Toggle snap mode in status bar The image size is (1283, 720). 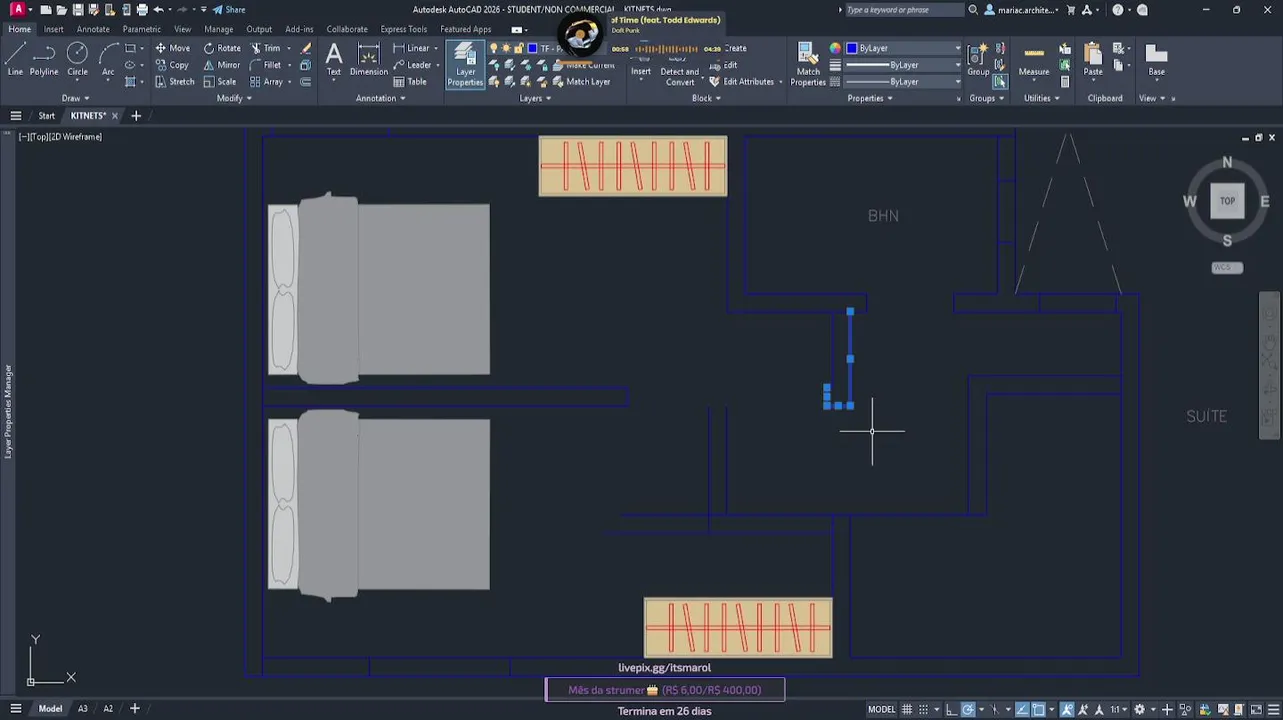tap(924, 709)
